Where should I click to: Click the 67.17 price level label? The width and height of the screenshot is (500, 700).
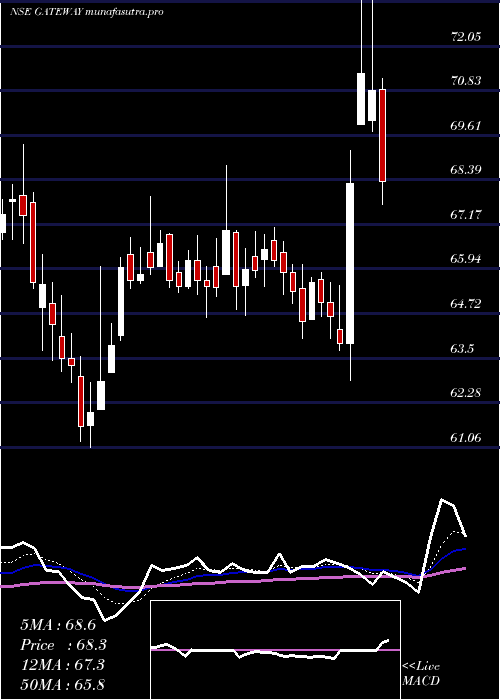[x=466, y=215]
